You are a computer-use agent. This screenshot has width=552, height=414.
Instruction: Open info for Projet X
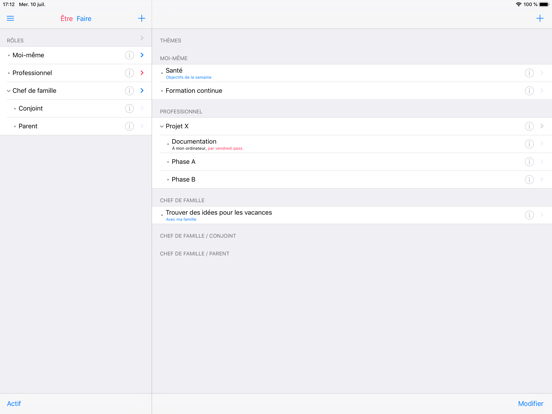click(x=529, y=126)
